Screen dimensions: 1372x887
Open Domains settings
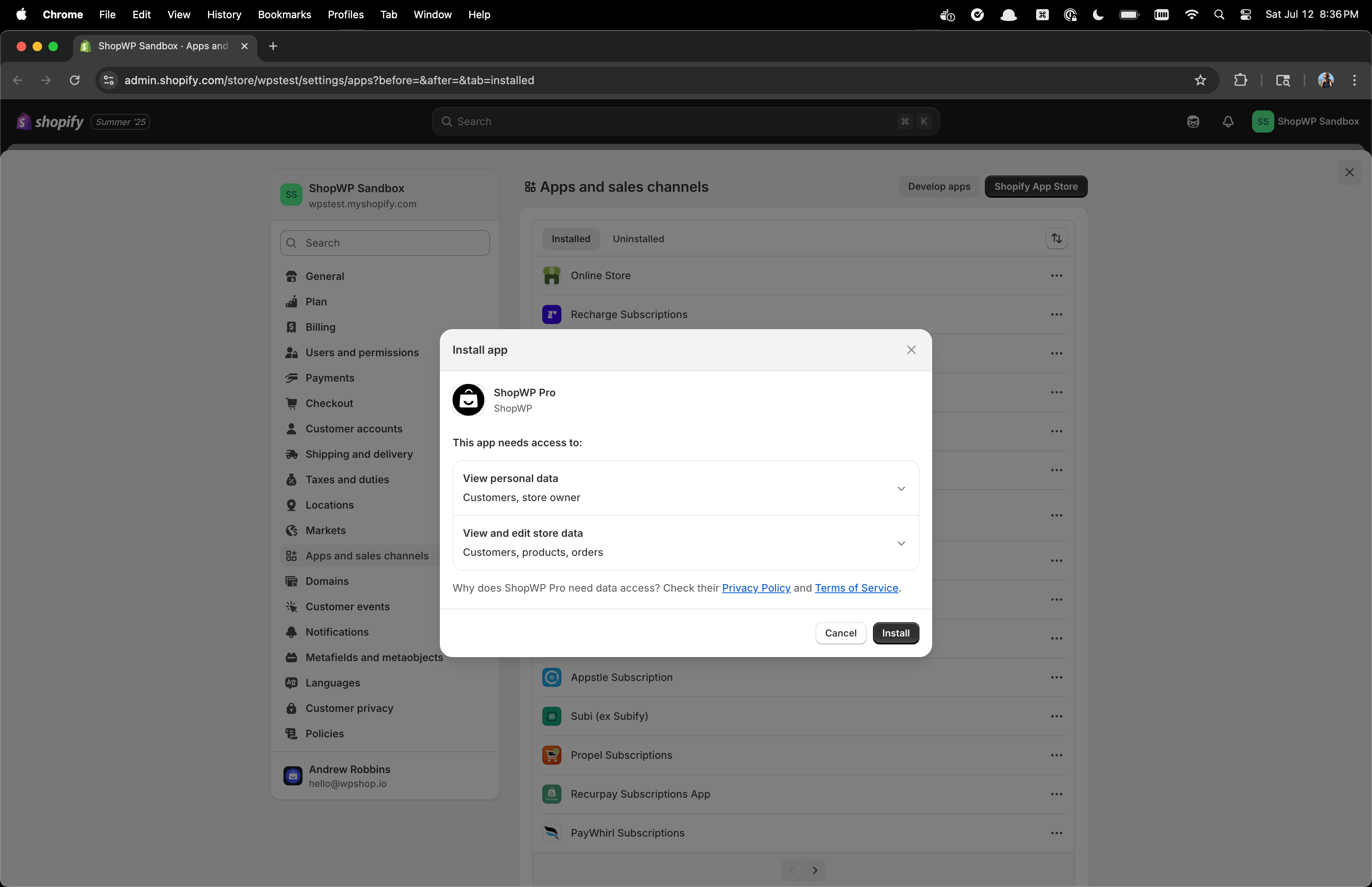[360, 581]
